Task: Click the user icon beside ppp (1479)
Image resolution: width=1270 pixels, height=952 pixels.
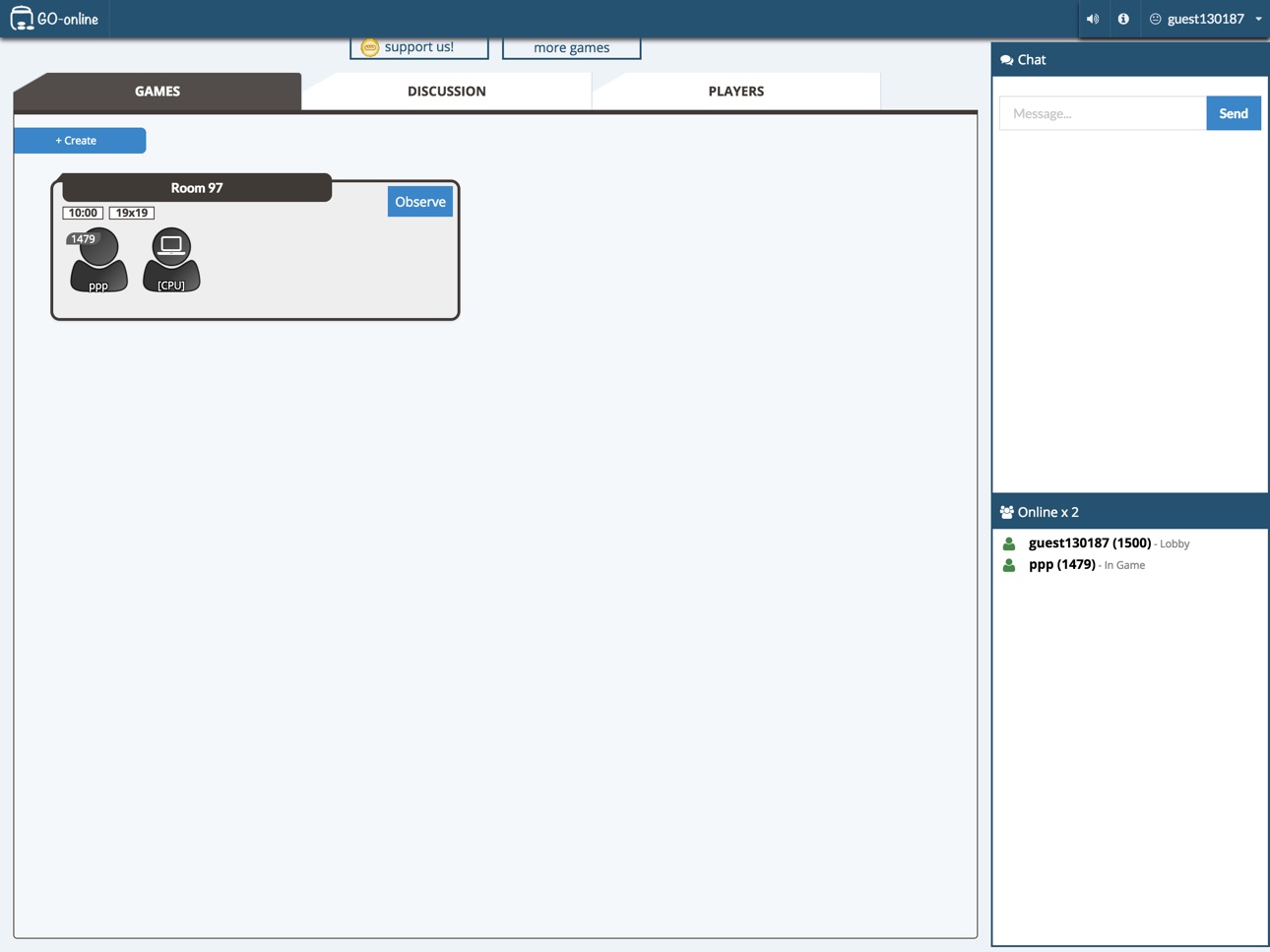Action: tap(1009, 565)
